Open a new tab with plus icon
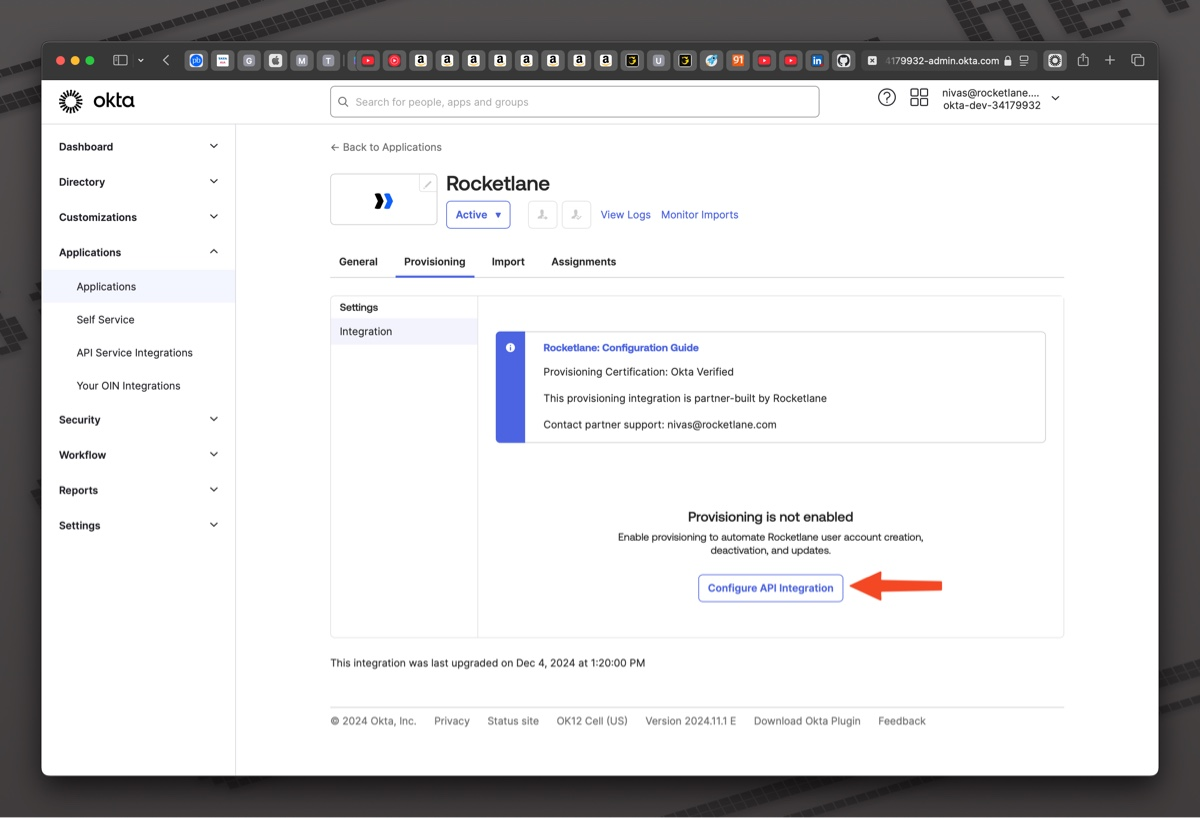The image size is (1200, 818). pos(1110,60)
